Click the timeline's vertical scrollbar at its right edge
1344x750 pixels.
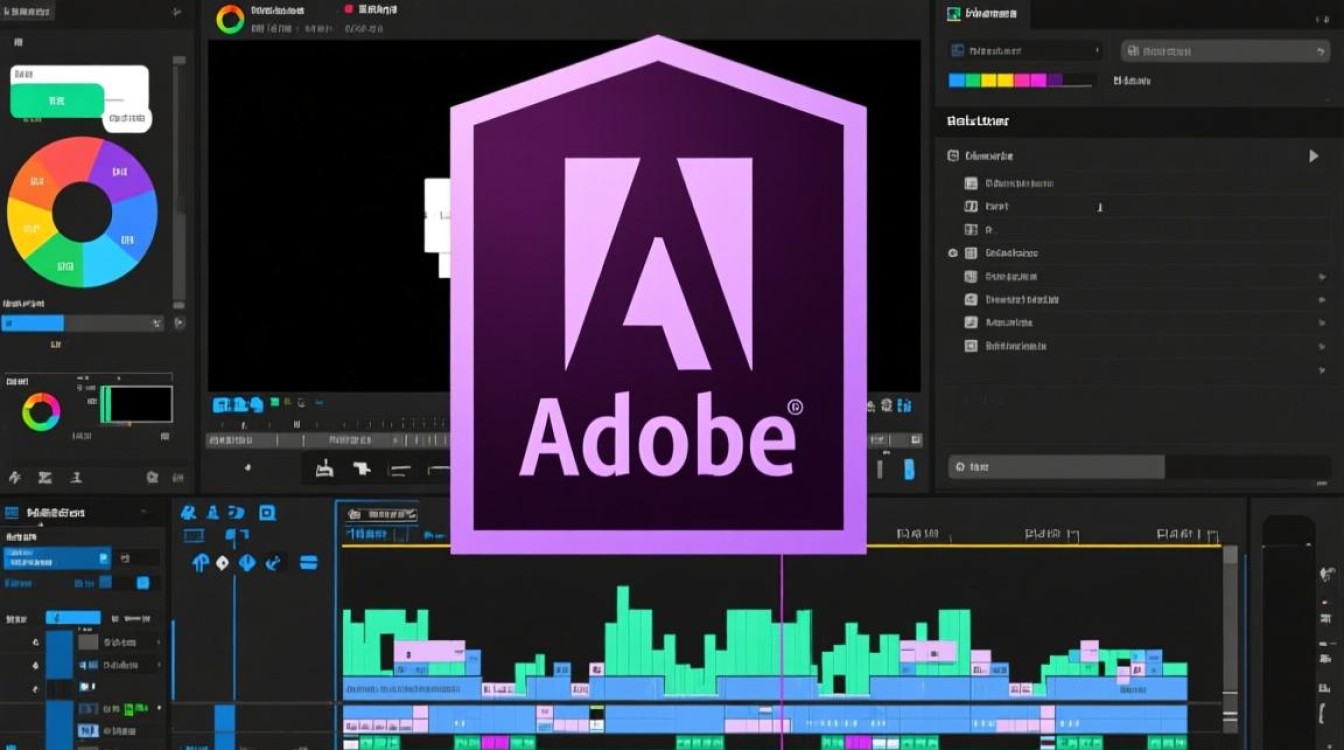pyautogui.click(x=1230, y=640)
